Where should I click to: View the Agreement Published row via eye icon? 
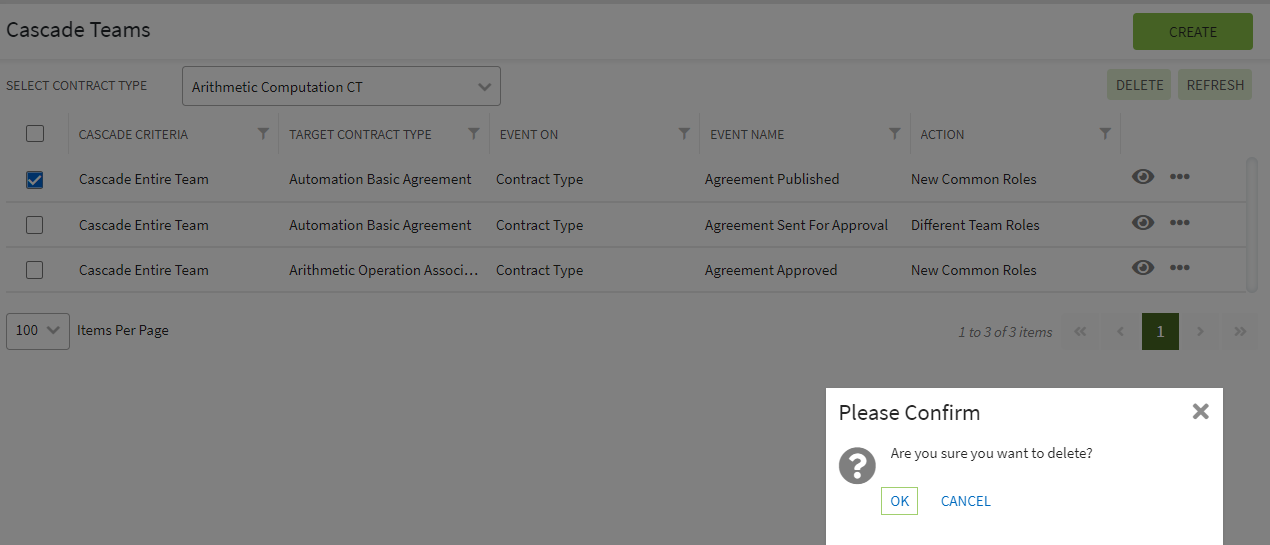tap(1143, 177)
